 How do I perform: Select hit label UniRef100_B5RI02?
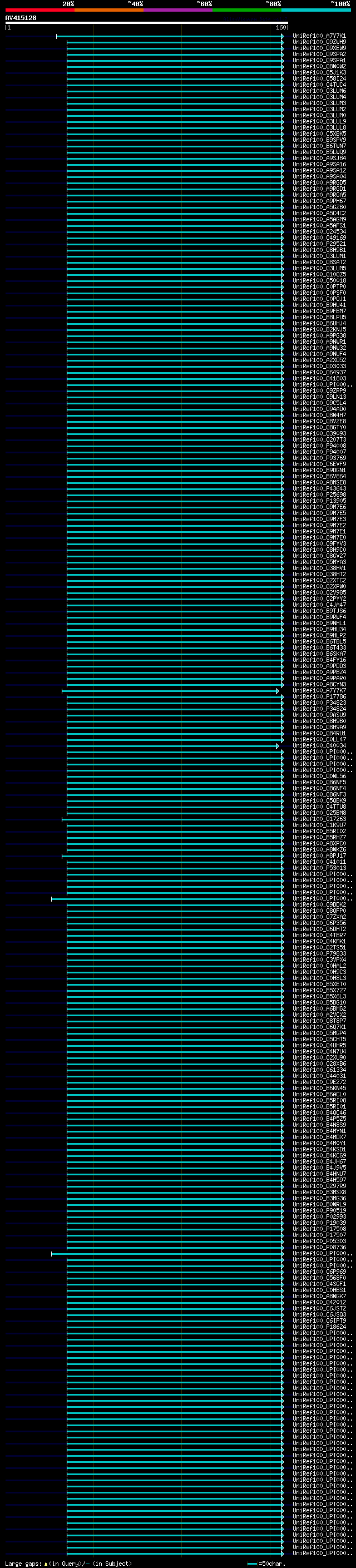pos(319,832)
